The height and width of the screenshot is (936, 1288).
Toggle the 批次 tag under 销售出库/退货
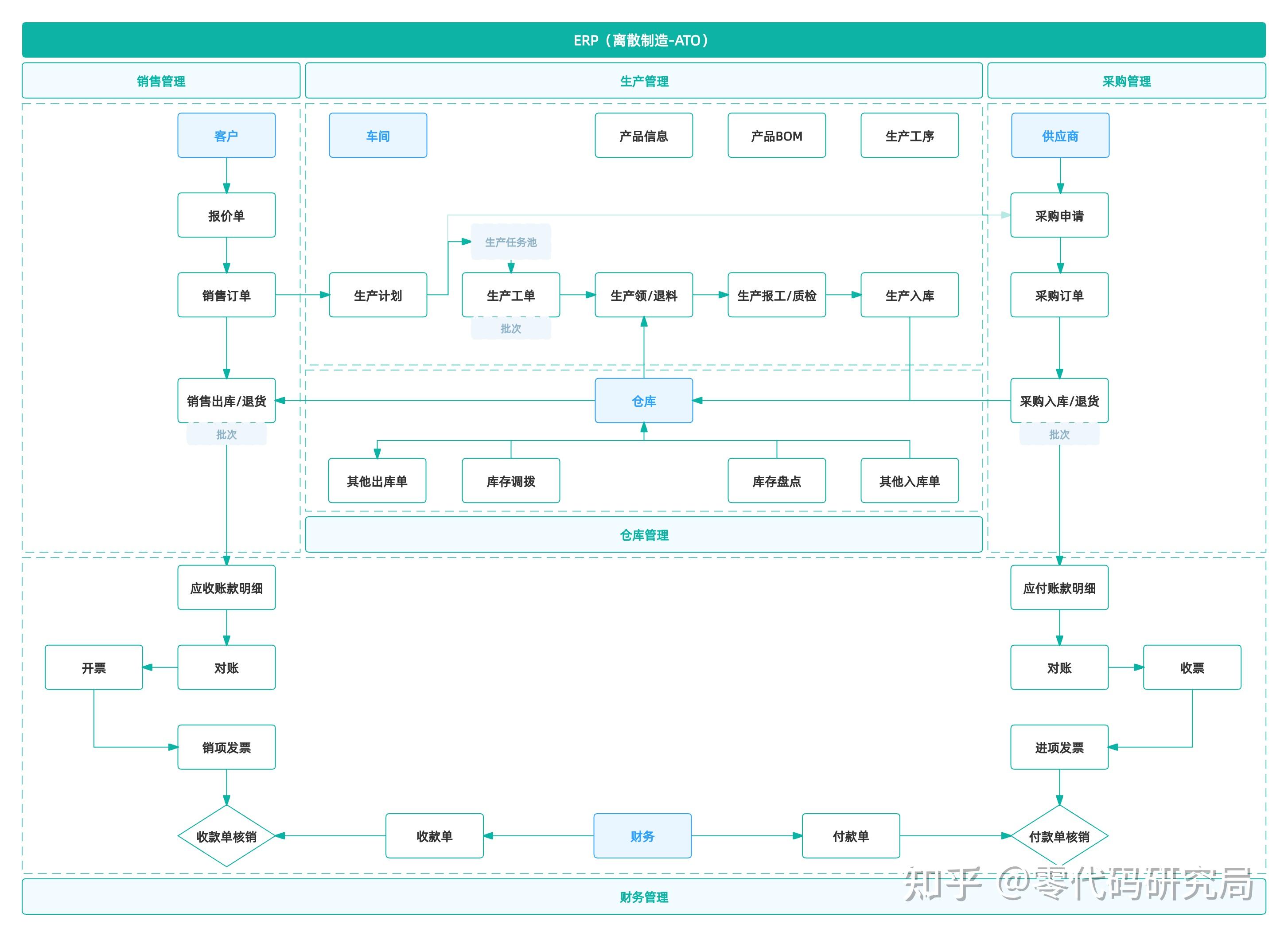pyautogui.click(x=226, y=434)
